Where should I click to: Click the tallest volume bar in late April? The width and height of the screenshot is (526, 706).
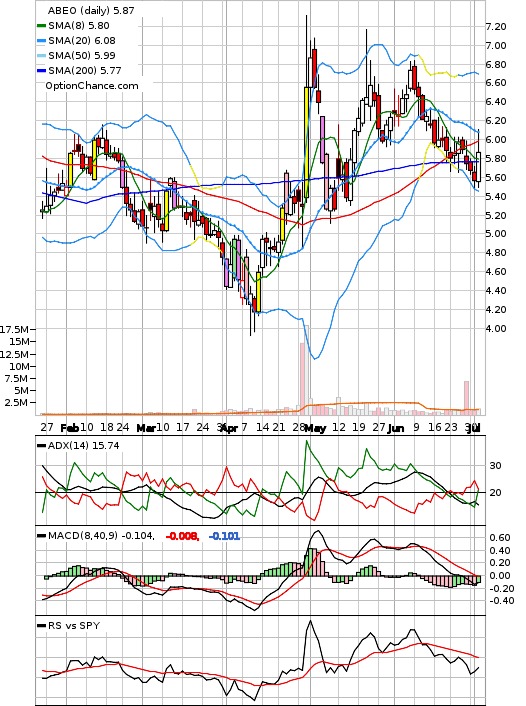pos(307,369)
